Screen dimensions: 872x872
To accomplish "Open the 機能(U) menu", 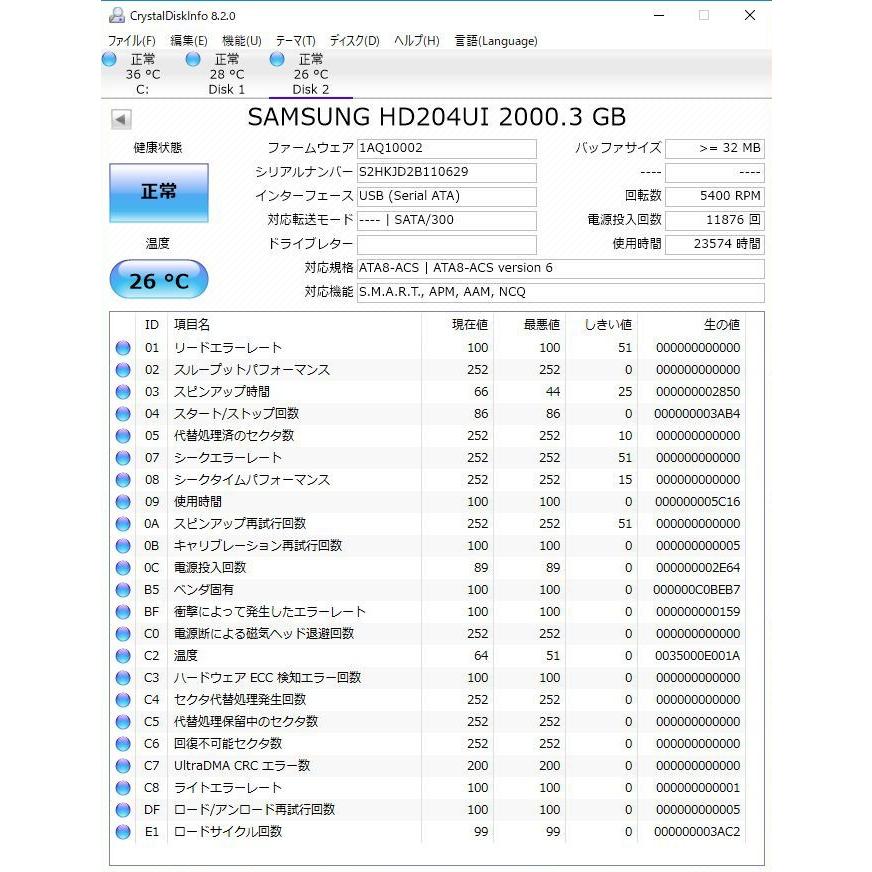I will tap(241, 41).
